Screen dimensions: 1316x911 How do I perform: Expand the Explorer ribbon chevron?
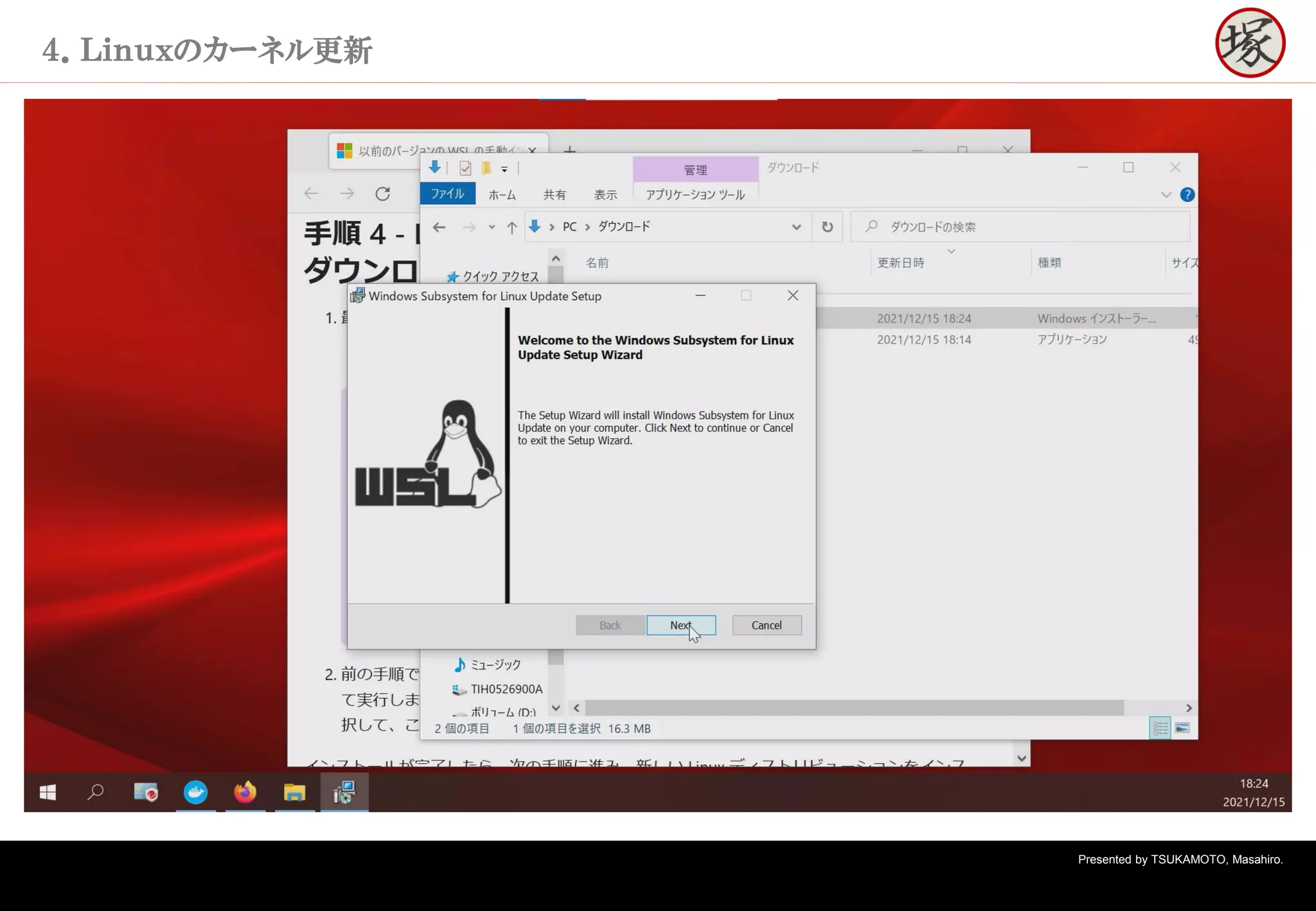click(x=1166, y=195)
